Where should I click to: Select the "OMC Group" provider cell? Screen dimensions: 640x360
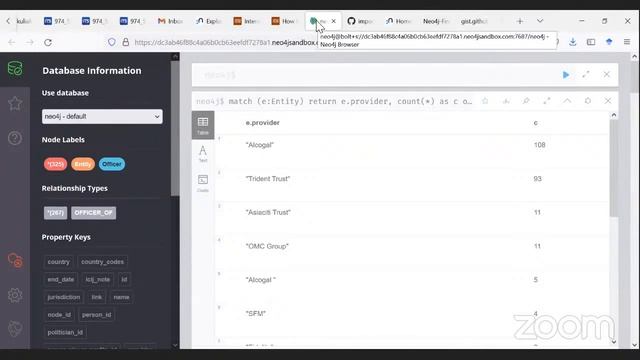[x=267, y=246]
